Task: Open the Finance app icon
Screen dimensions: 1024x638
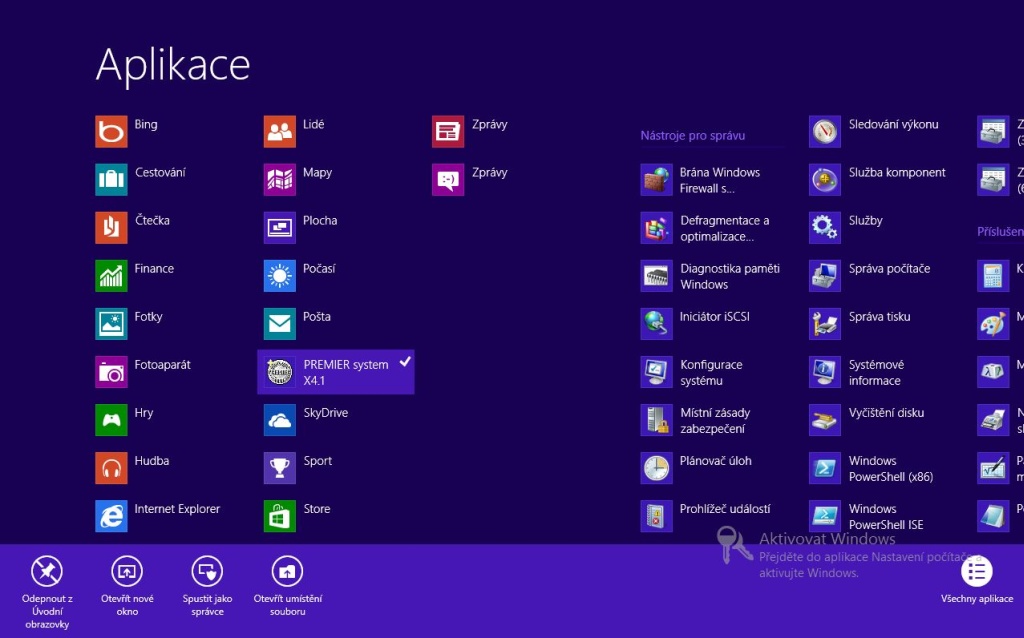Action: (111, 276)
